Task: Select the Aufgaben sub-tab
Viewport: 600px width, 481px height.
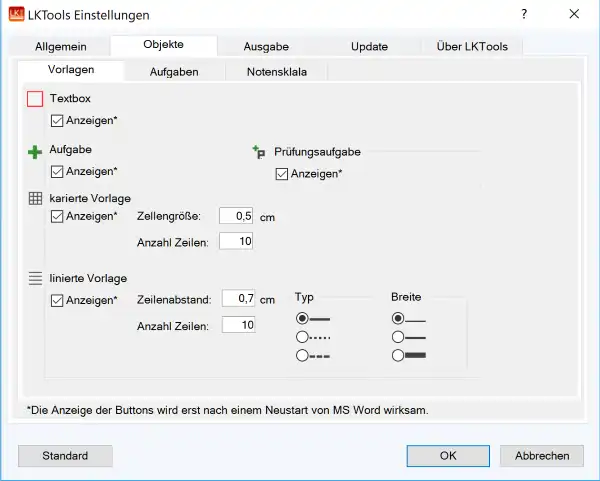Action: pyautogui.click(x=174, y=72)
